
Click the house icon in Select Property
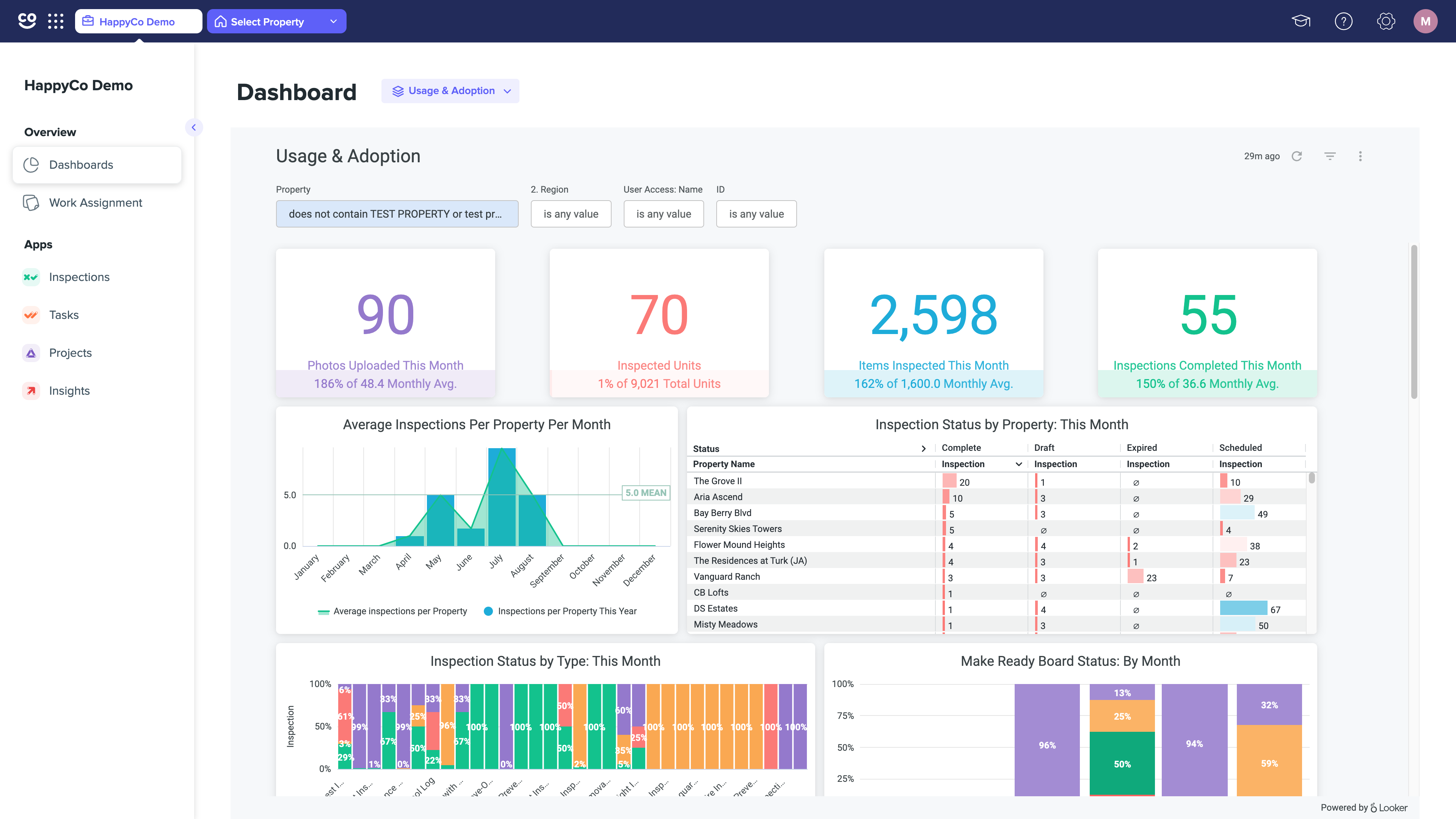[220, 22]
